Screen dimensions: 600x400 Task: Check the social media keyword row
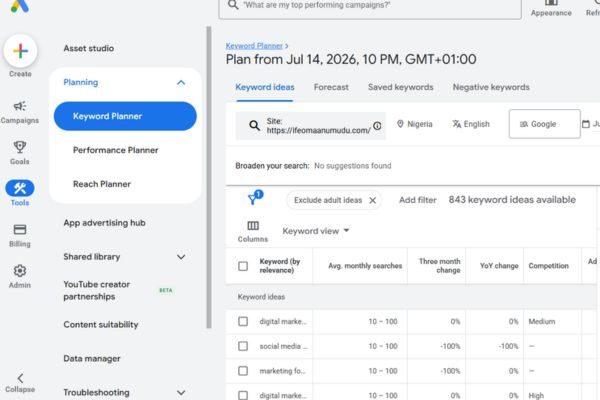point(243,346)
